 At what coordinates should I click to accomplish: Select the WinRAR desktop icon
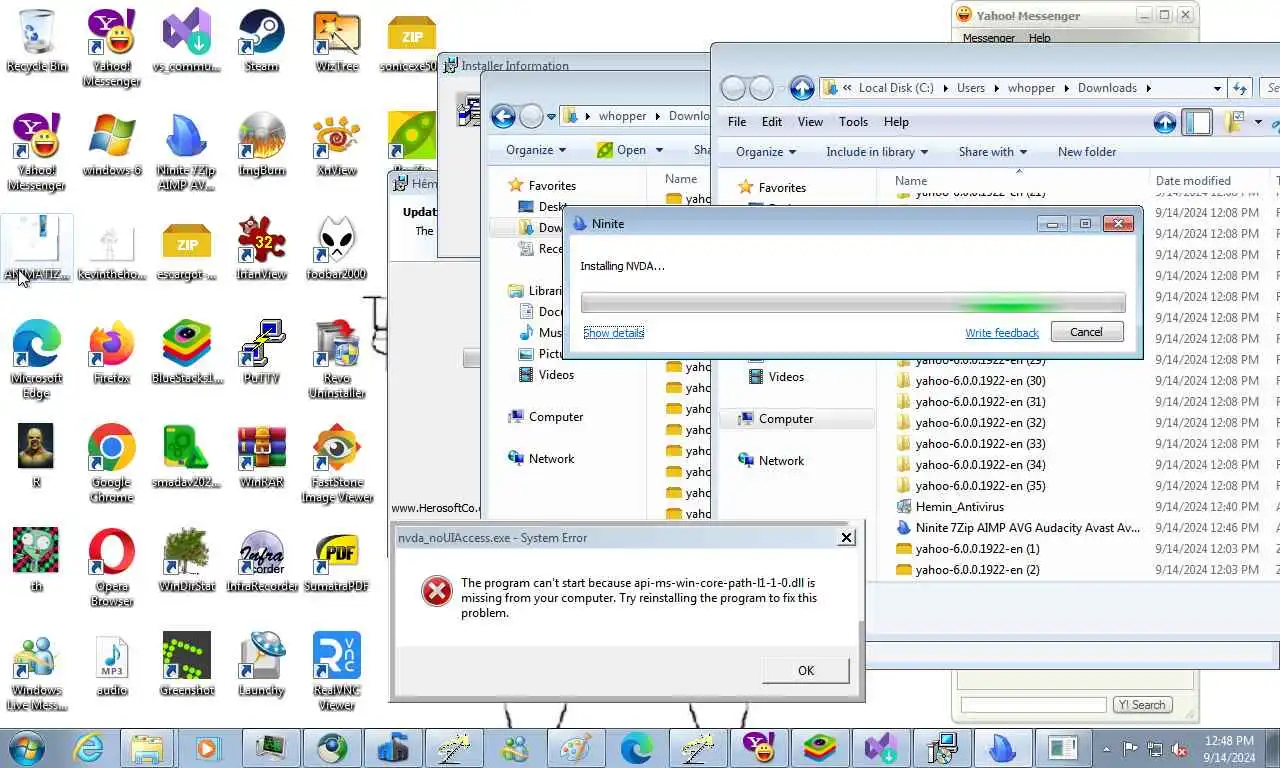261,456
